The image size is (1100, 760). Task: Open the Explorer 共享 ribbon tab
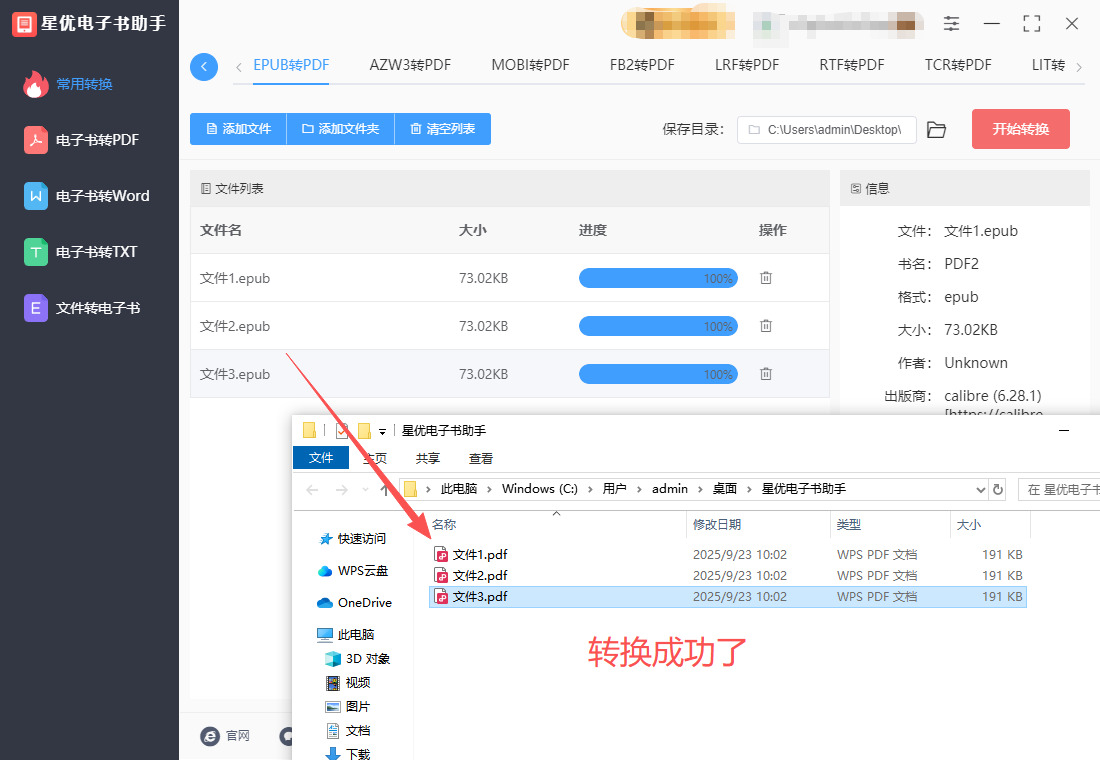click(427, 458)
